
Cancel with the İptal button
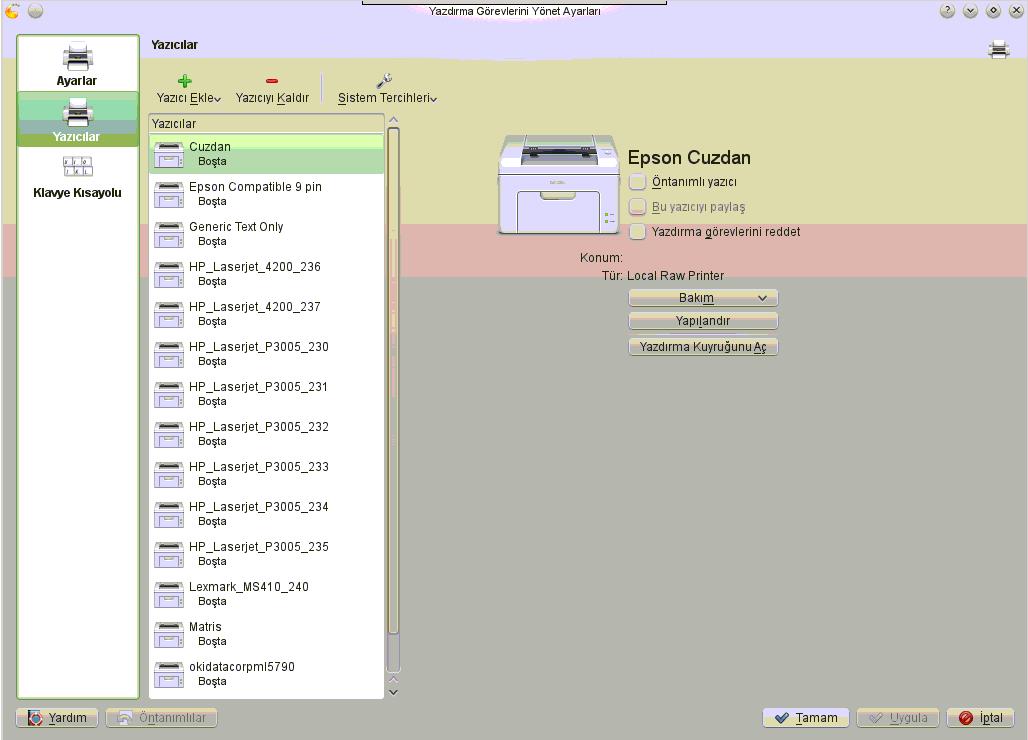coord(981,718)
